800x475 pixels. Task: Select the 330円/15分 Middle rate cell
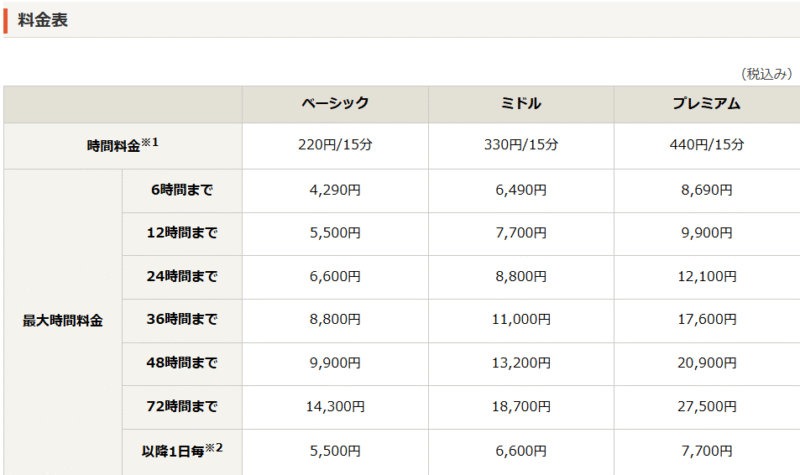click(x=521, y=145)
